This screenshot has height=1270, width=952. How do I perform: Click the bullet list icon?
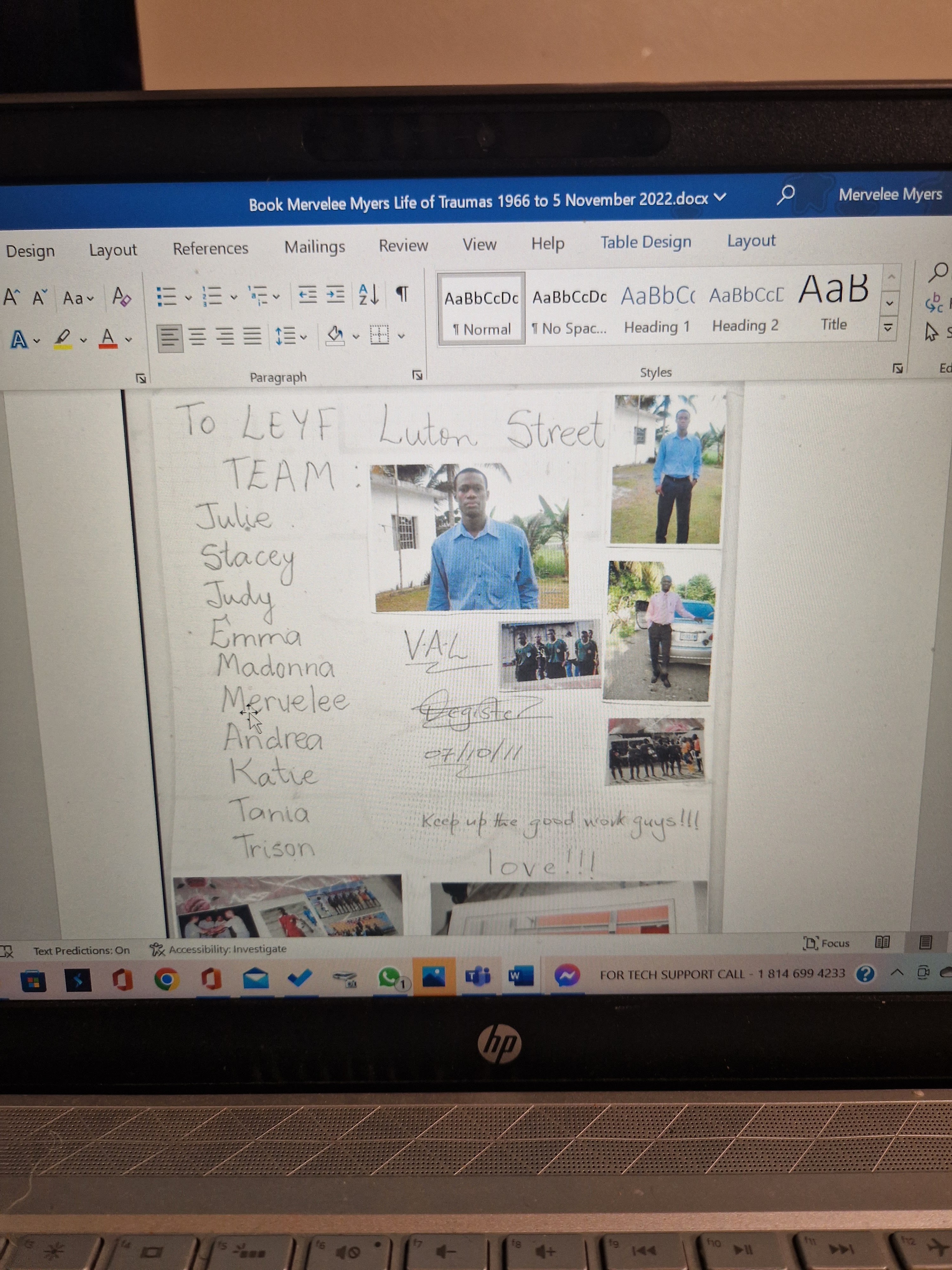pos(166,297)
